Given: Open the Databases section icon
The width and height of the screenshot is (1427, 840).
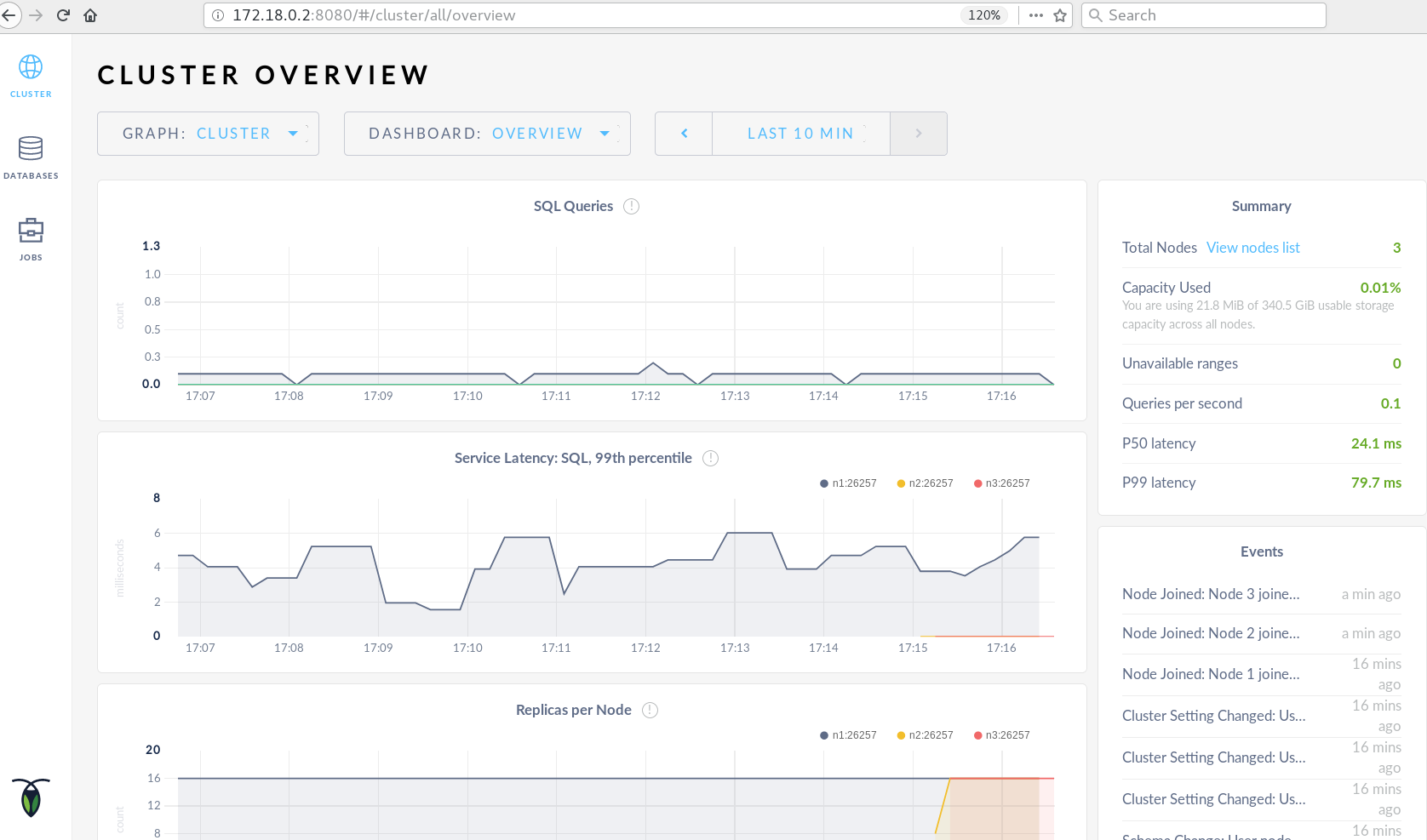Looking at the screenshot, I should [31, 149].
